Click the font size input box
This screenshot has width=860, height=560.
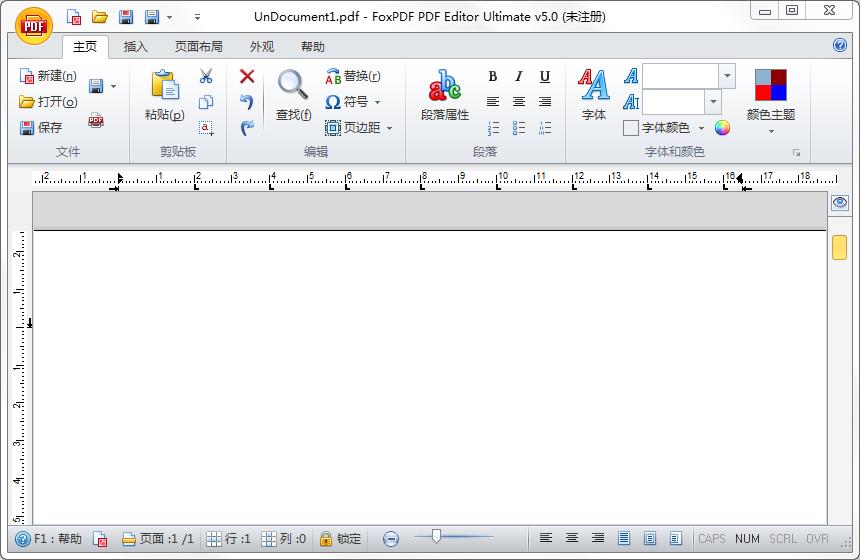(x=674, y=102)
